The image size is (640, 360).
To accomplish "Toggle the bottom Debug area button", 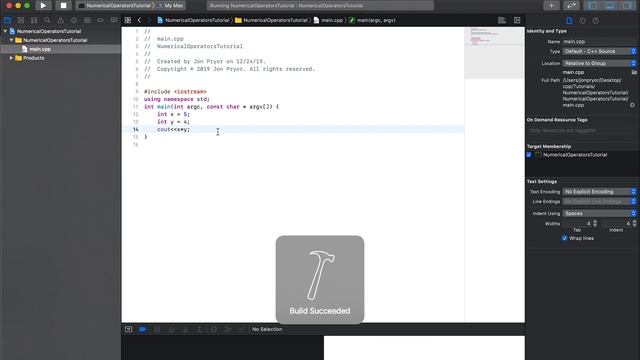I will click(610, 6).
